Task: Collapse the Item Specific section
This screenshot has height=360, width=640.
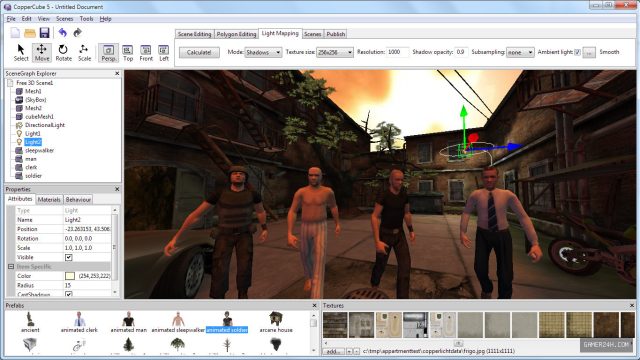Action: tap(11, 267)
